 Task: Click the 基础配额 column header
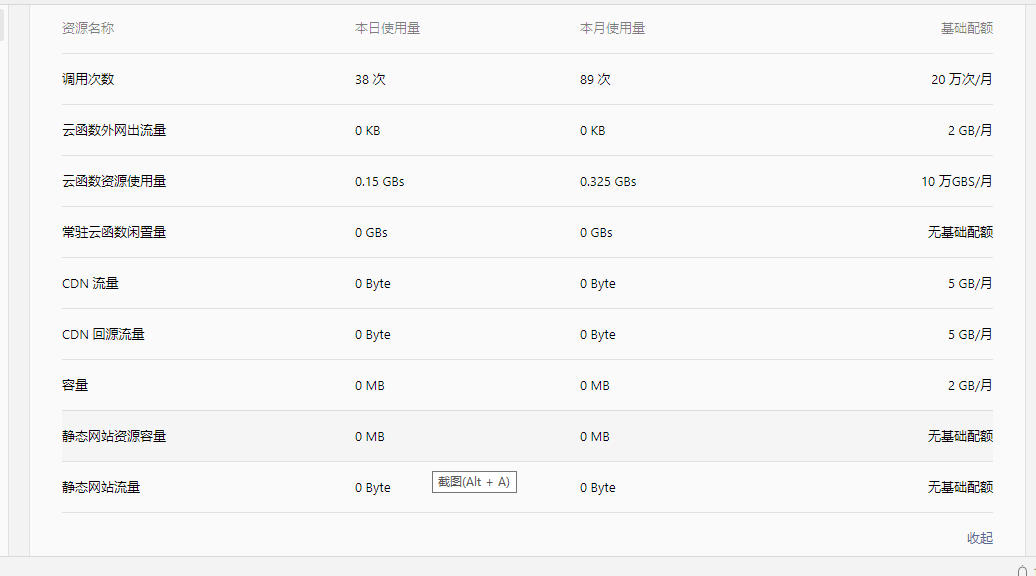click(967, 28)
